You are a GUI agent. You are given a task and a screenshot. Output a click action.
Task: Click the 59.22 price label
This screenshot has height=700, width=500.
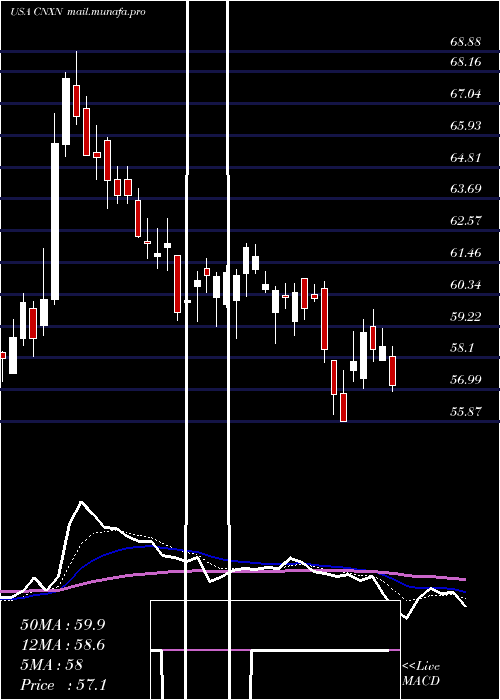pyautogui.click(x=466, y=317)
